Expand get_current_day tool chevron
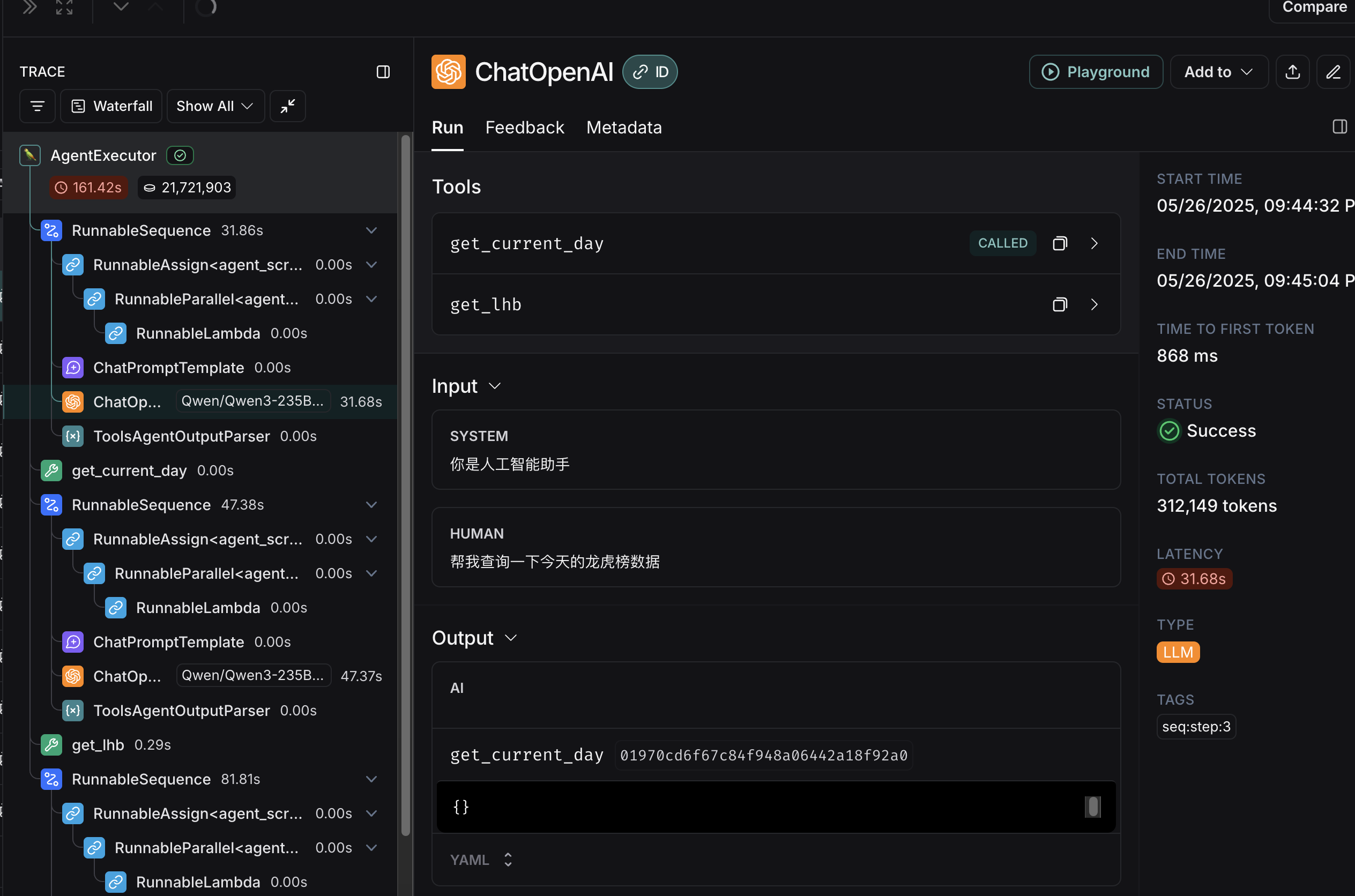Screen dimensions: 1355x896 [x=1094, y=243]
